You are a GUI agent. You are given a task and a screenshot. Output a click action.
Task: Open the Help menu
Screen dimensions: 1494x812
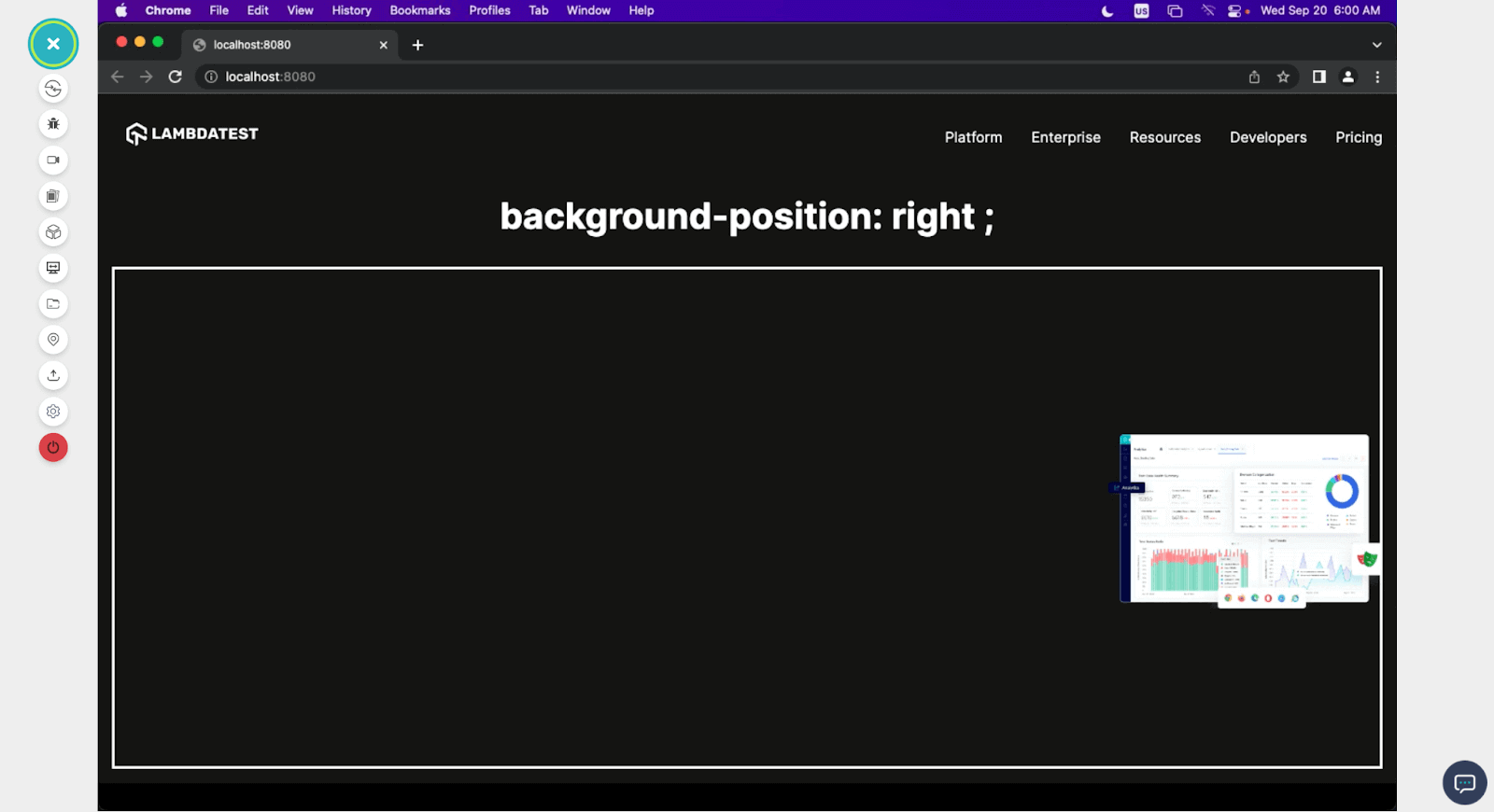(x=641, y=10)
